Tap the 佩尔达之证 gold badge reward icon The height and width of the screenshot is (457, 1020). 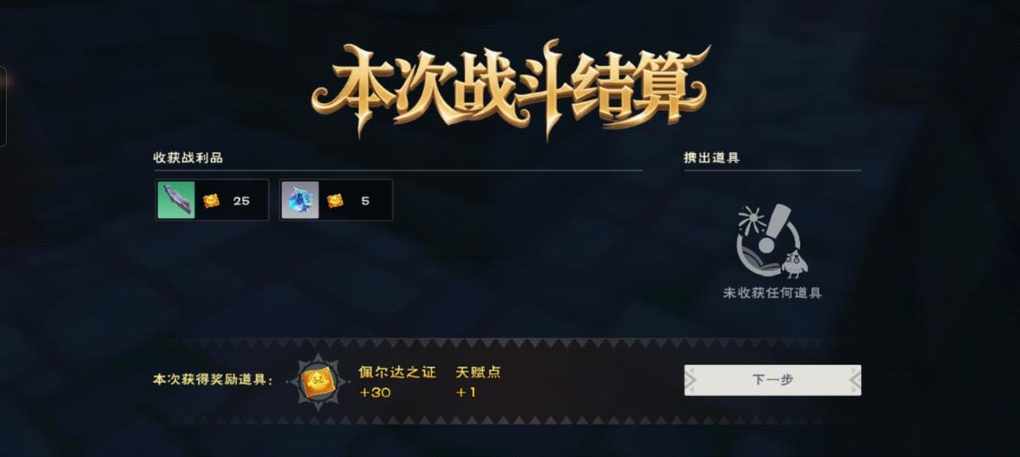[317, 382]
